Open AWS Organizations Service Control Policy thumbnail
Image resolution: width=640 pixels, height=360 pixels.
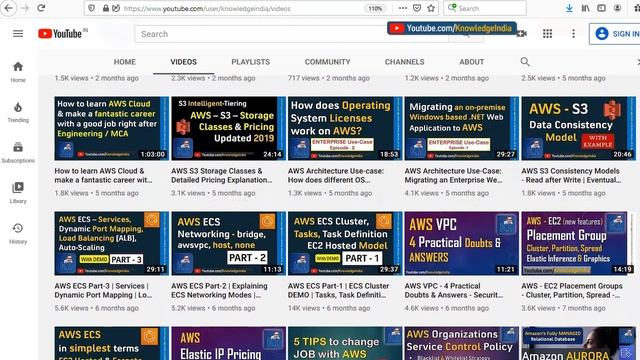462,343
